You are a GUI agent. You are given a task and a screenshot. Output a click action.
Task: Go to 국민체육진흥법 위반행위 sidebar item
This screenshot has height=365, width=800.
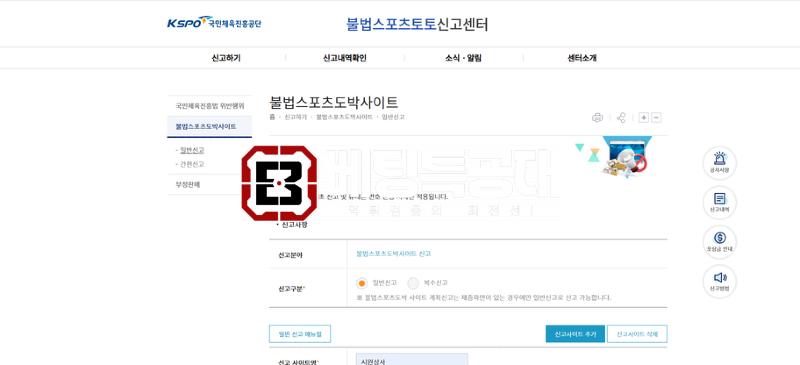tap(210, 106)
